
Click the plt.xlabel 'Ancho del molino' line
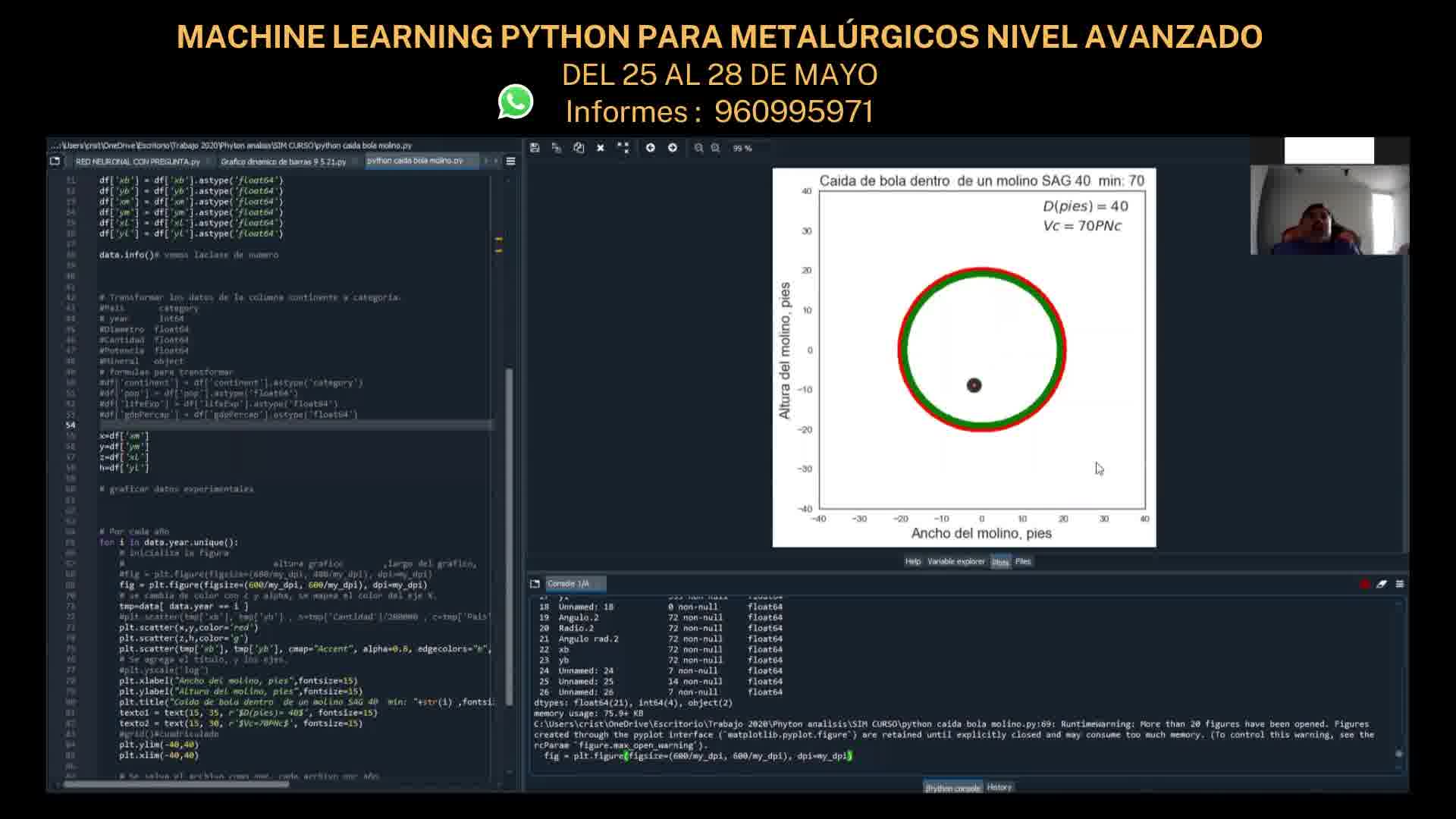click(238, 681)
